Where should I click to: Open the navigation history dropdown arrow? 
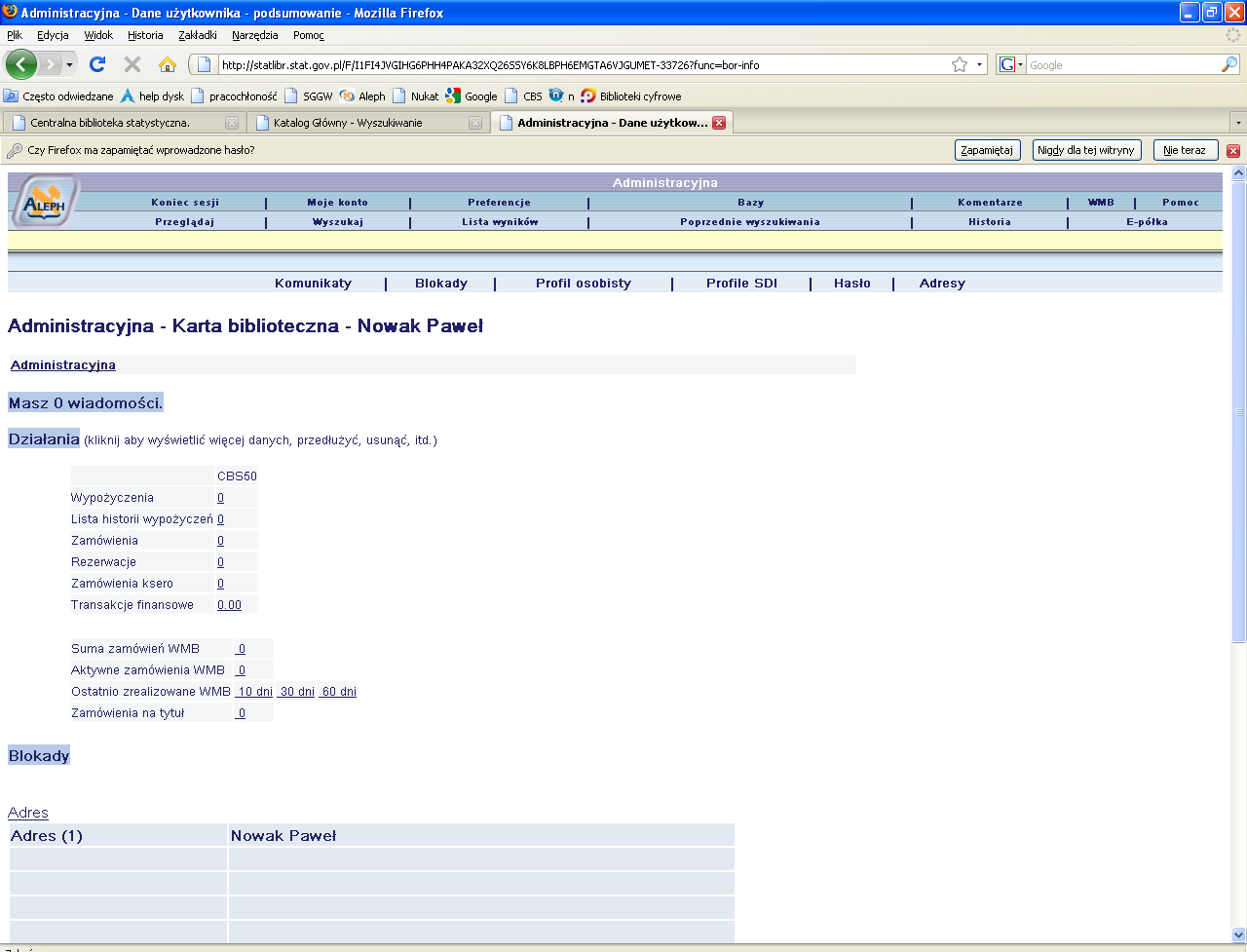pyautogui.click(x=69, y=65)
